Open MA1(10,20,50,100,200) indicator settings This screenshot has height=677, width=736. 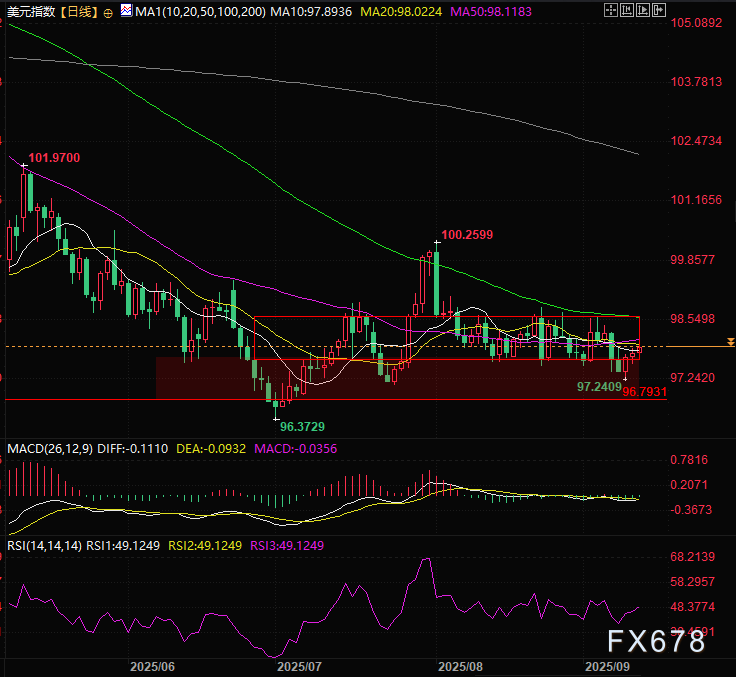click(x=199, y=13)
